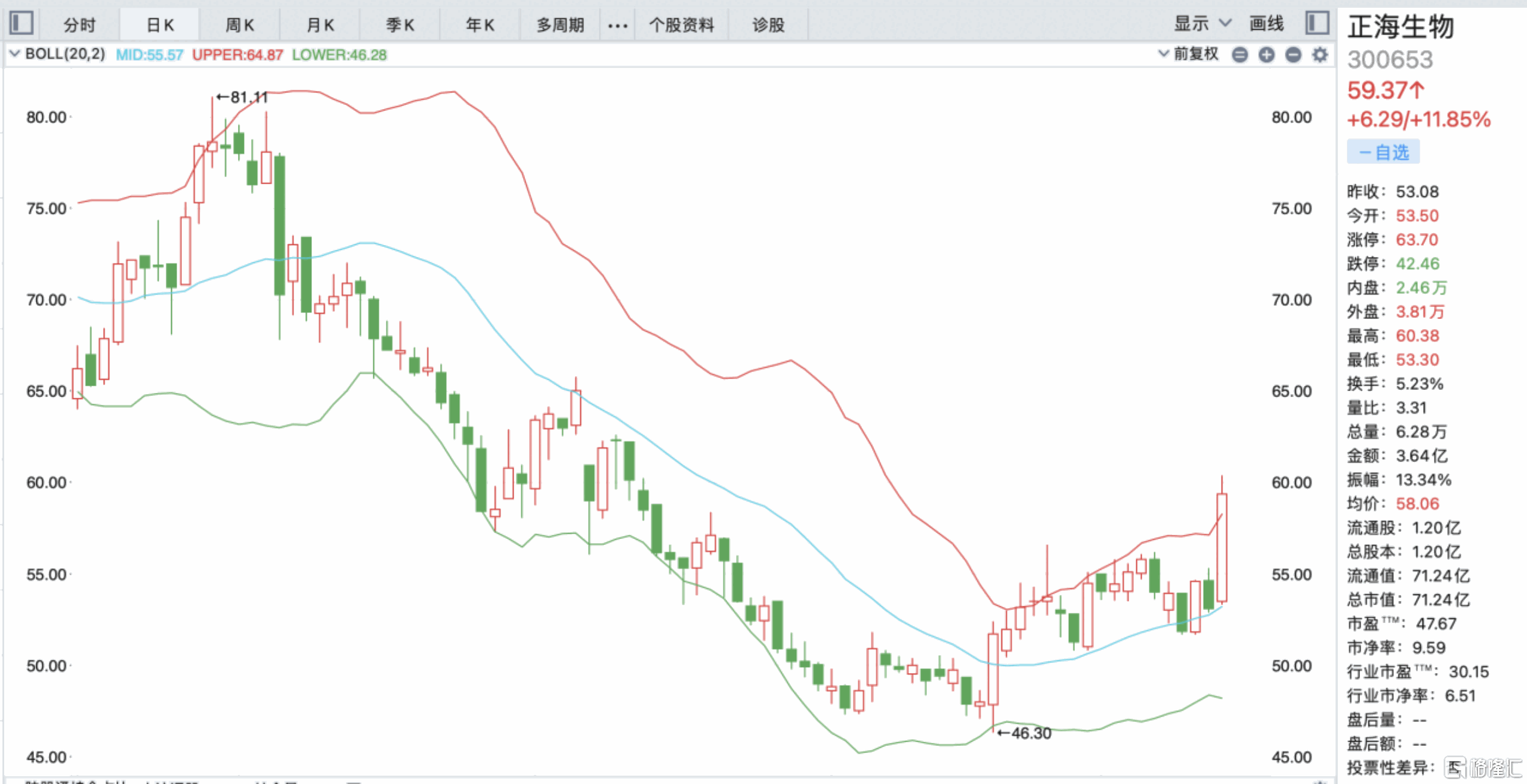Zoom out with the minus icon
The width and height of the screenshot is (1527, 784).
[1293, 55]
